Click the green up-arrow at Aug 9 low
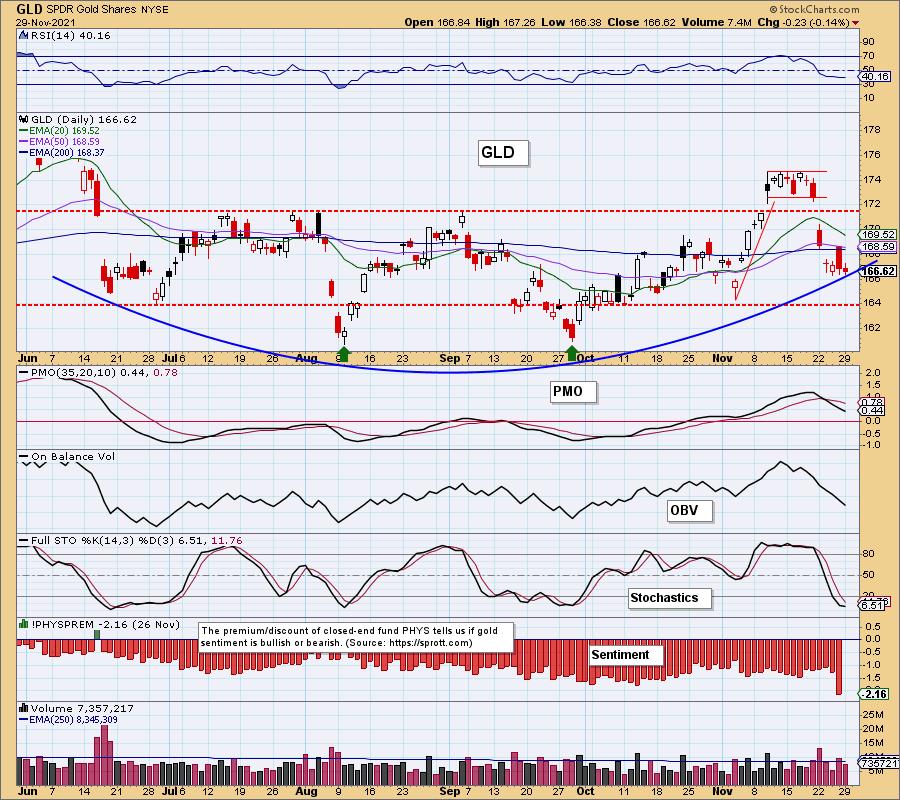Image resolution: width=900 pixels, height=800 pixels. 343,354
